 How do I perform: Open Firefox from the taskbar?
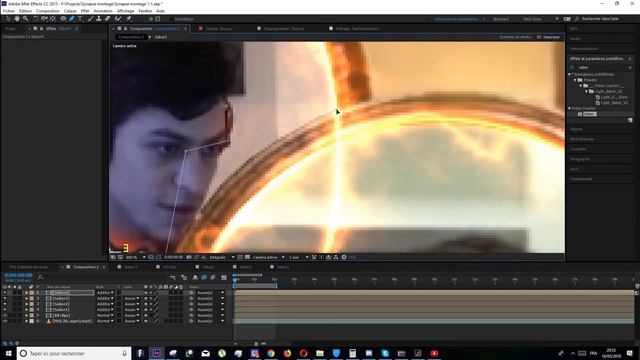click(x=287, y=353)
